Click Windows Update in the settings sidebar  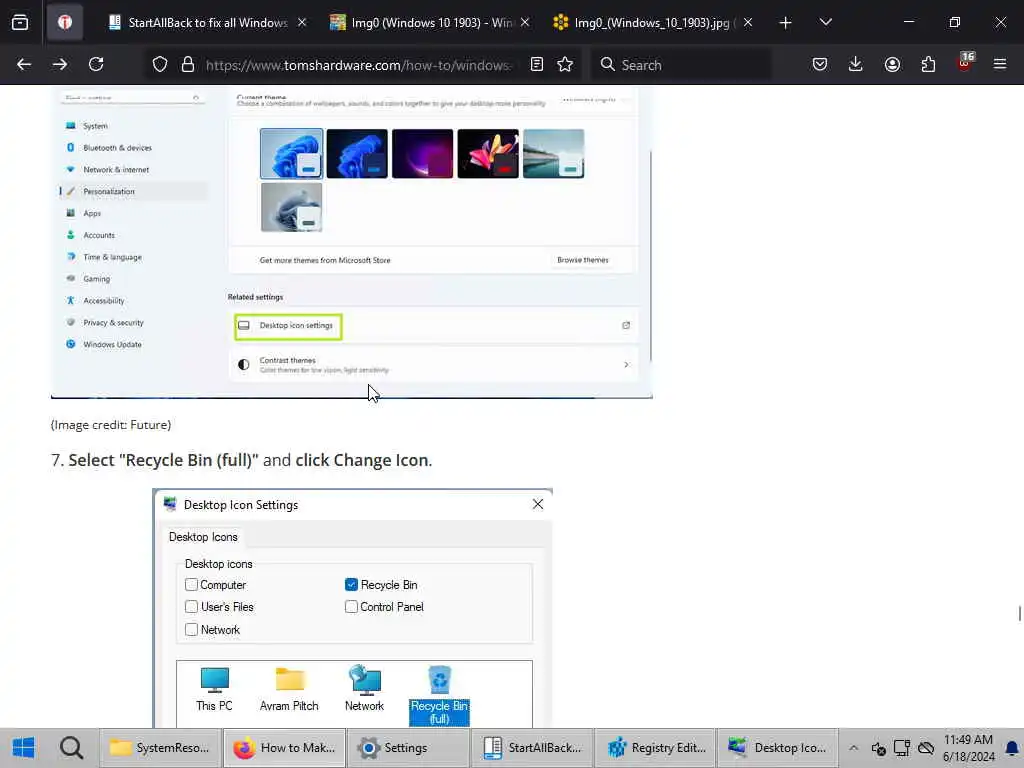point(112,344)
